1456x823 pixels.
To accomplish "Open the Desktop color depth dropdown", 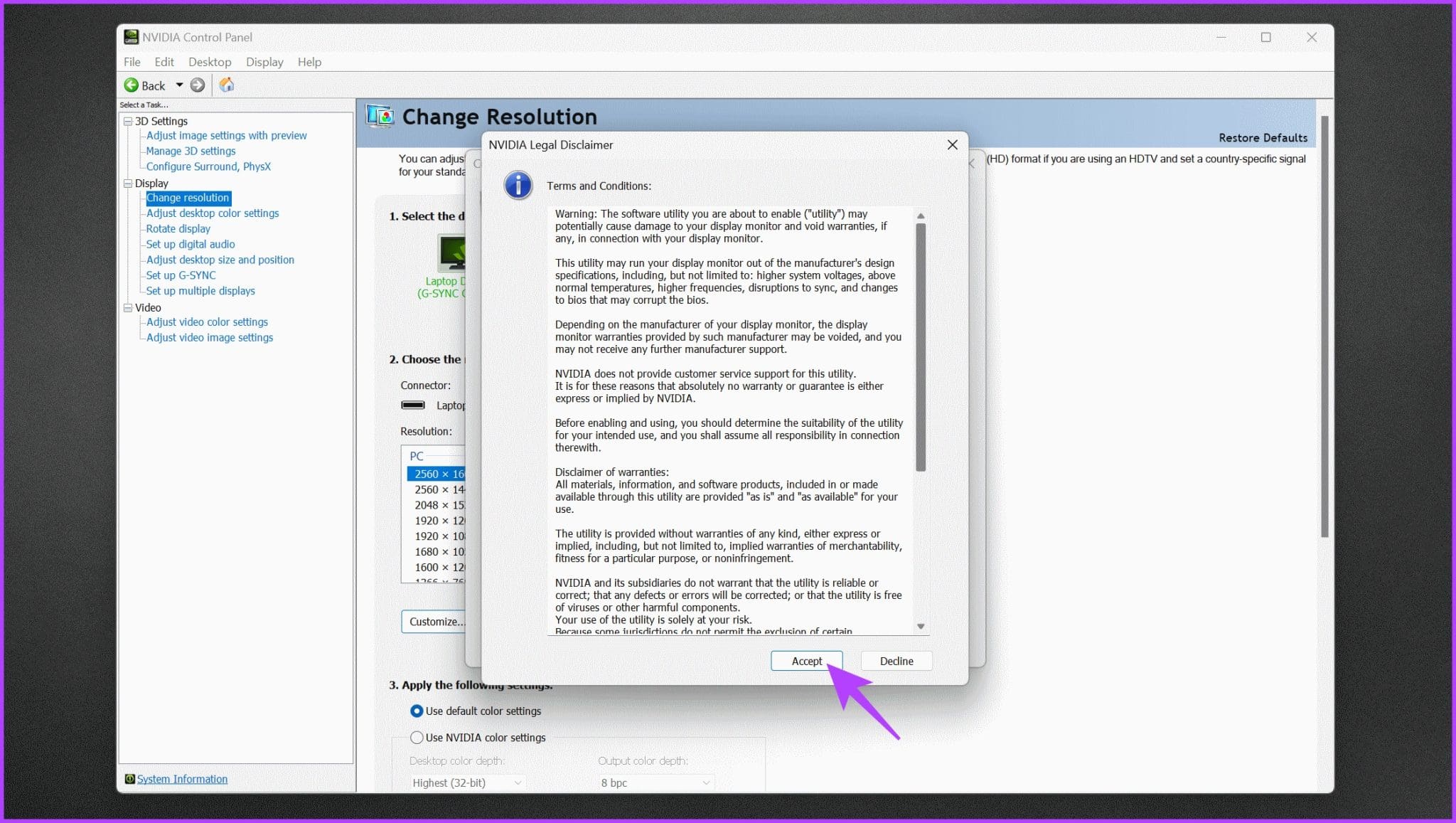I will tap(467, 782).
